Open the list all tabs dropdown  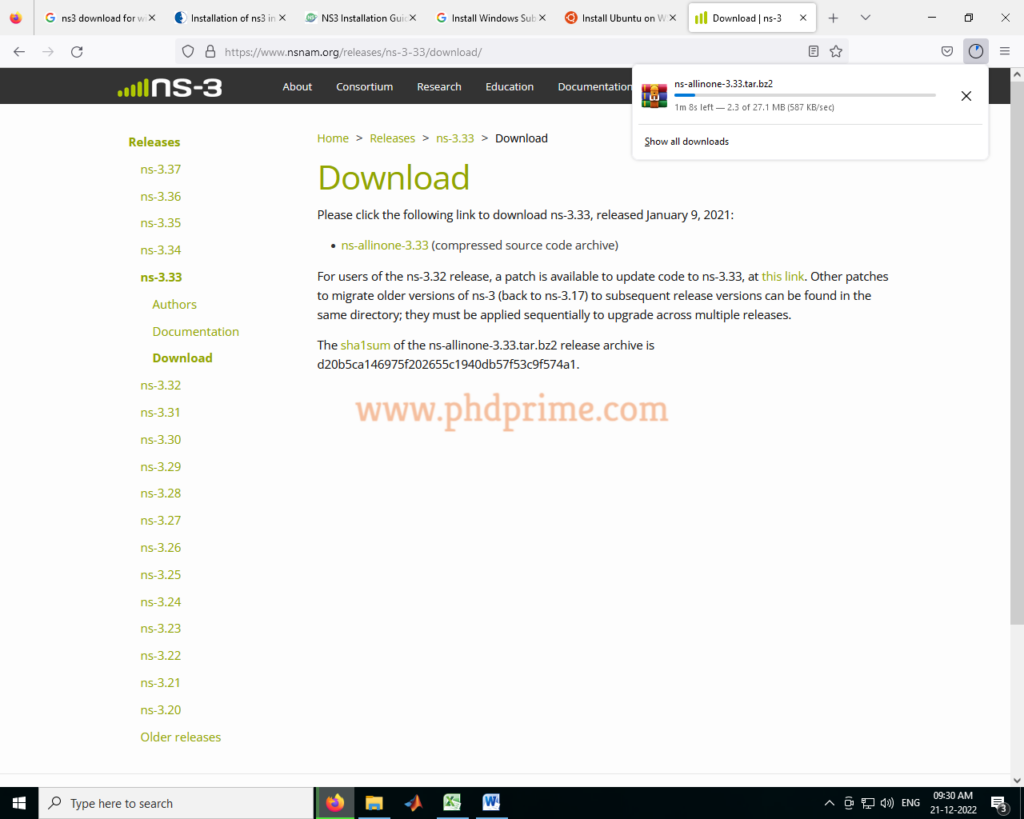click(x=864, y=17)
